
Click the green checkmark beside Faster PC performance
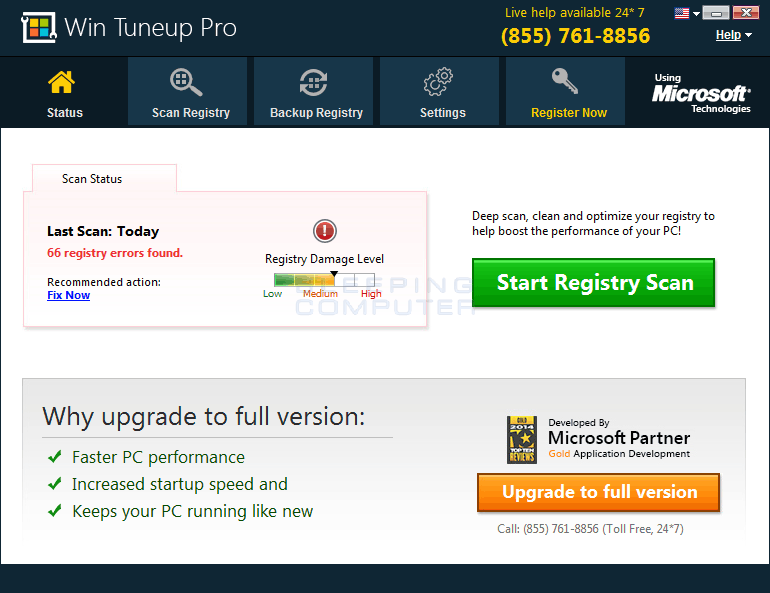point(55,457)
